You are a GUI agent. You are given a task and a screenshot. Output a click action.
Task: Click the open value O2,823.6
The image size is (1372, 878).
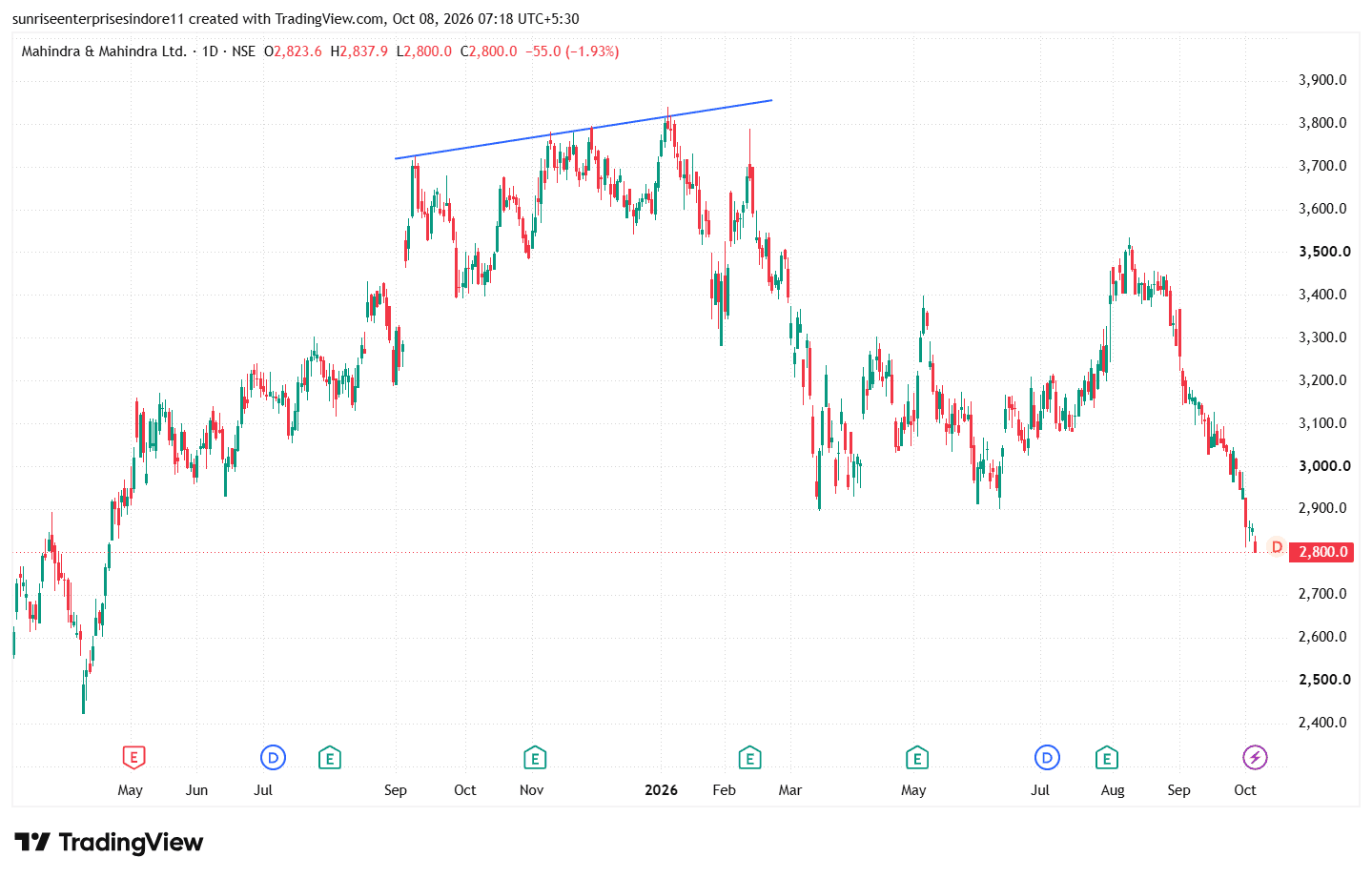293,51
